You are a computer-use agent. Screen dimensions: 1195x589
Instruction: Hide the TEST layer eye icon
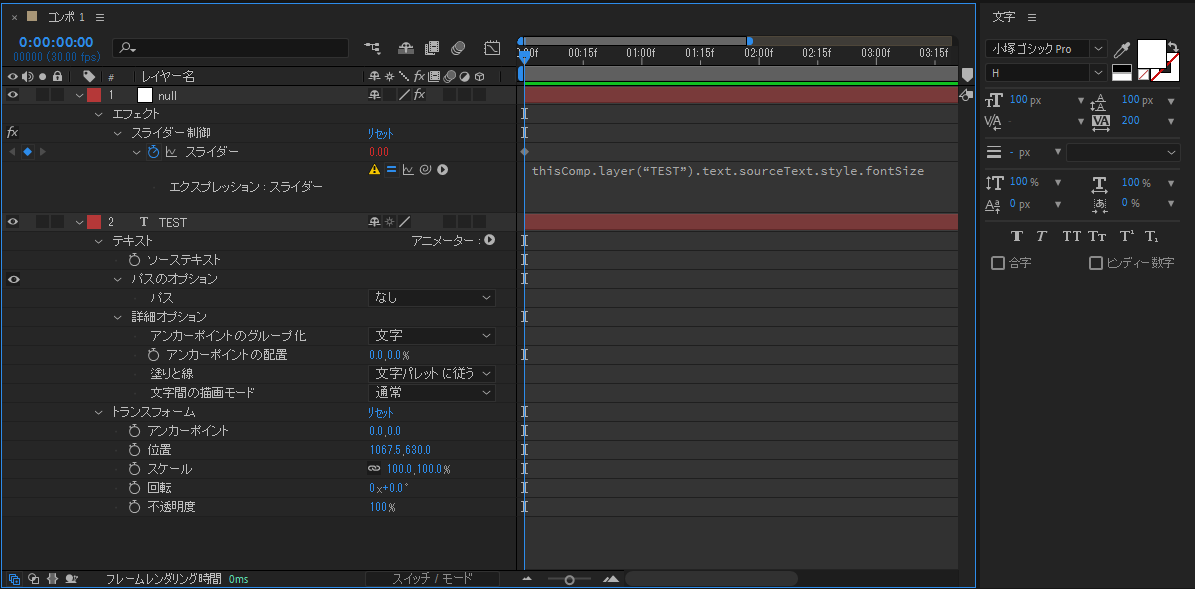(x=13, y=222)
